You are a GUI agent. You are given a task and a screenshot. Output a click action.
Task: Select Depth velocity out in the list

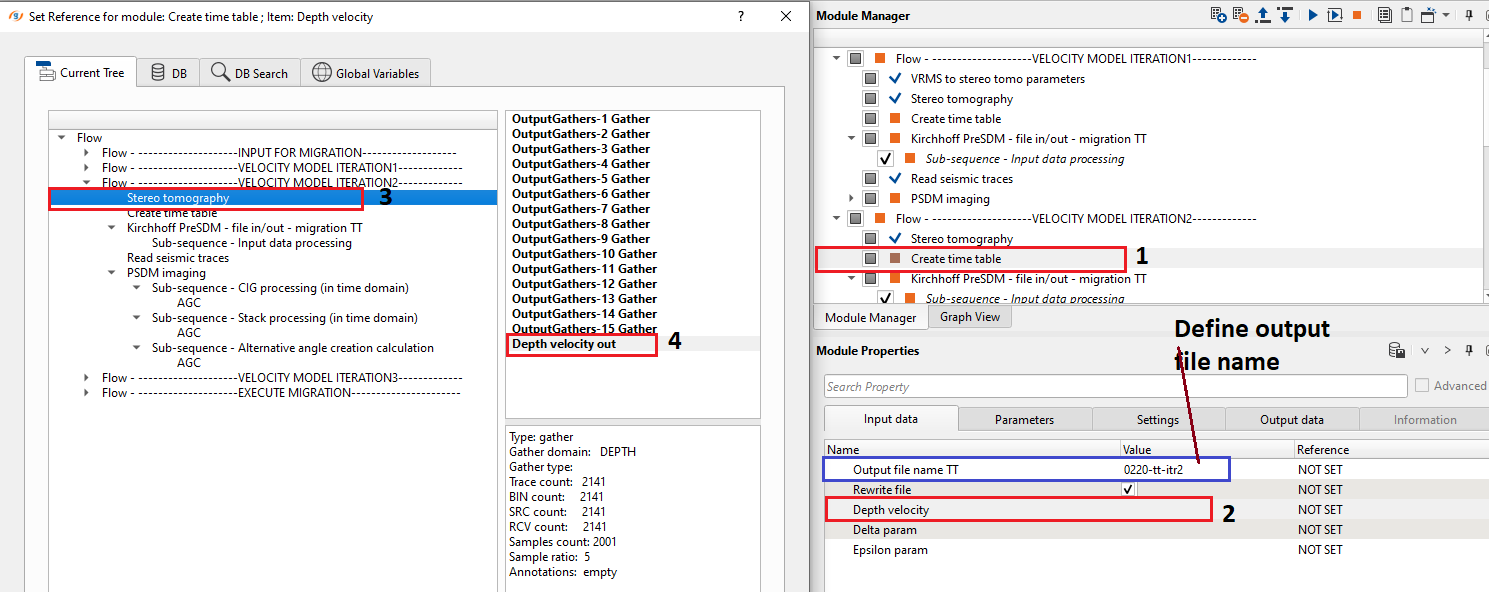pyautogui.click(x=564, y=344)
